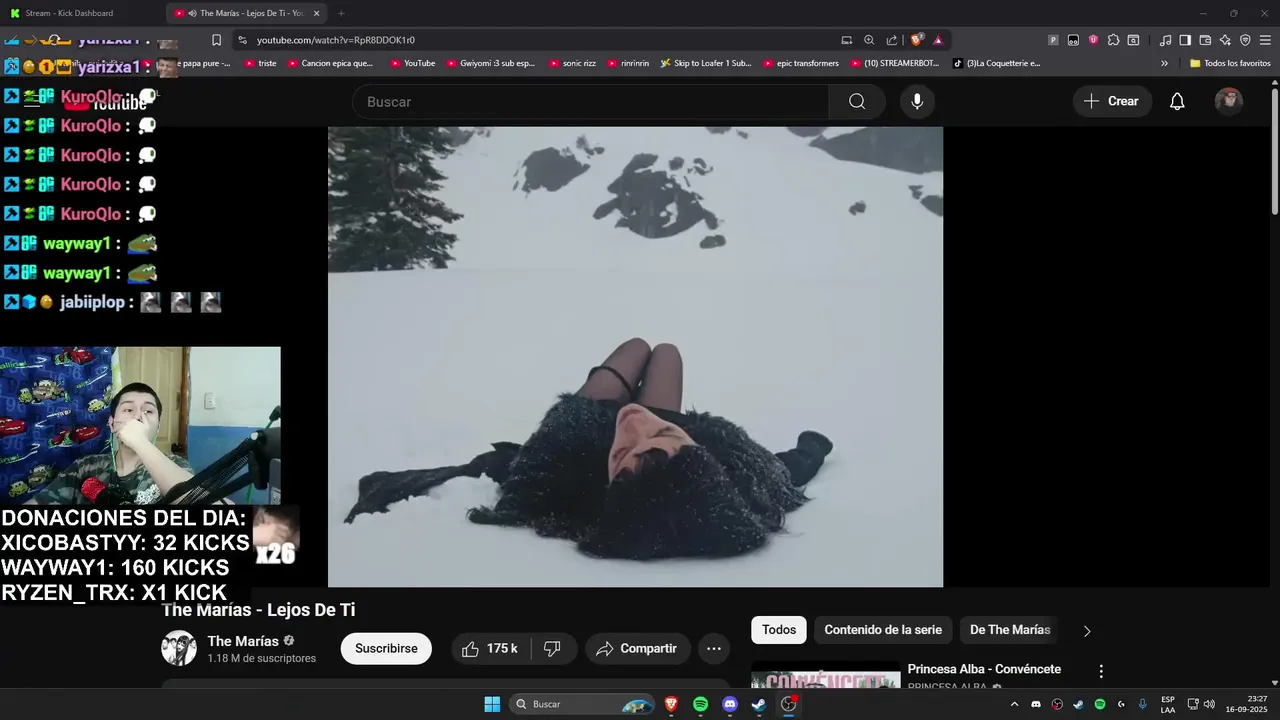Click the Crear button
The width and height of the screenshot is (1280, 720).
click(x=1112, y=101)
